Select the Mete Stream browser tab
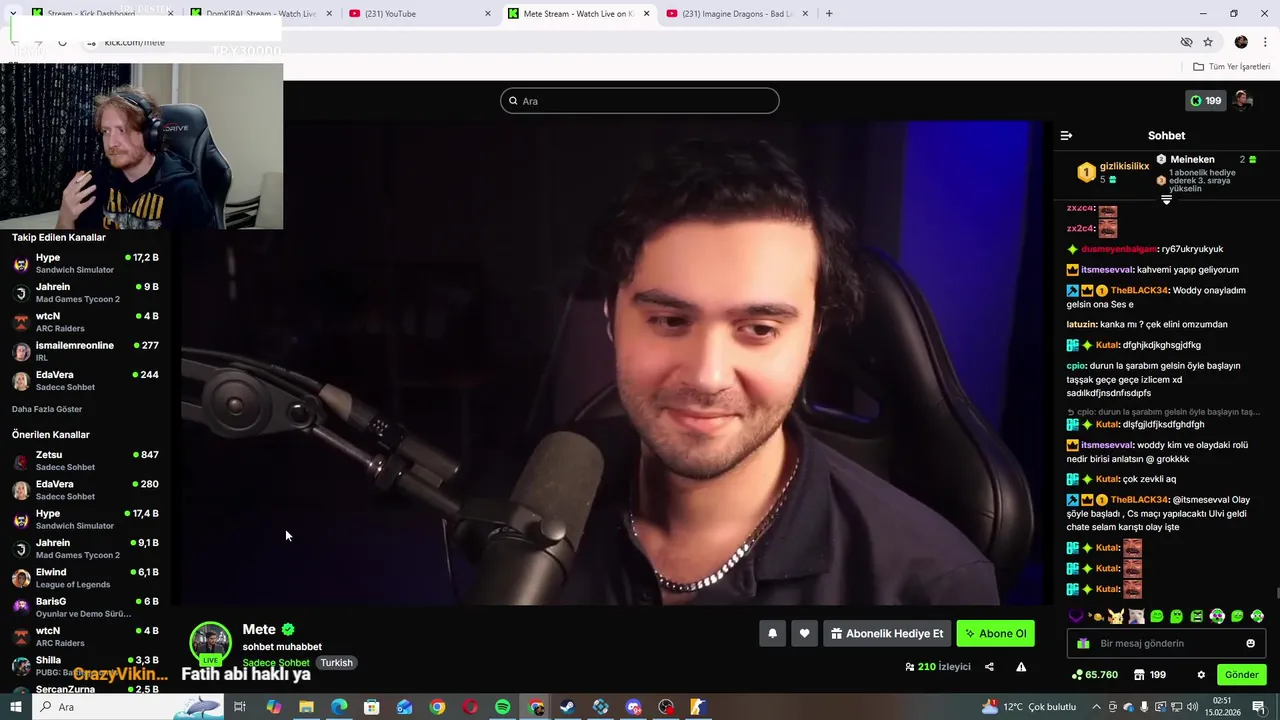The width and height of the screenshot is (1280, 720). (578, 14)
